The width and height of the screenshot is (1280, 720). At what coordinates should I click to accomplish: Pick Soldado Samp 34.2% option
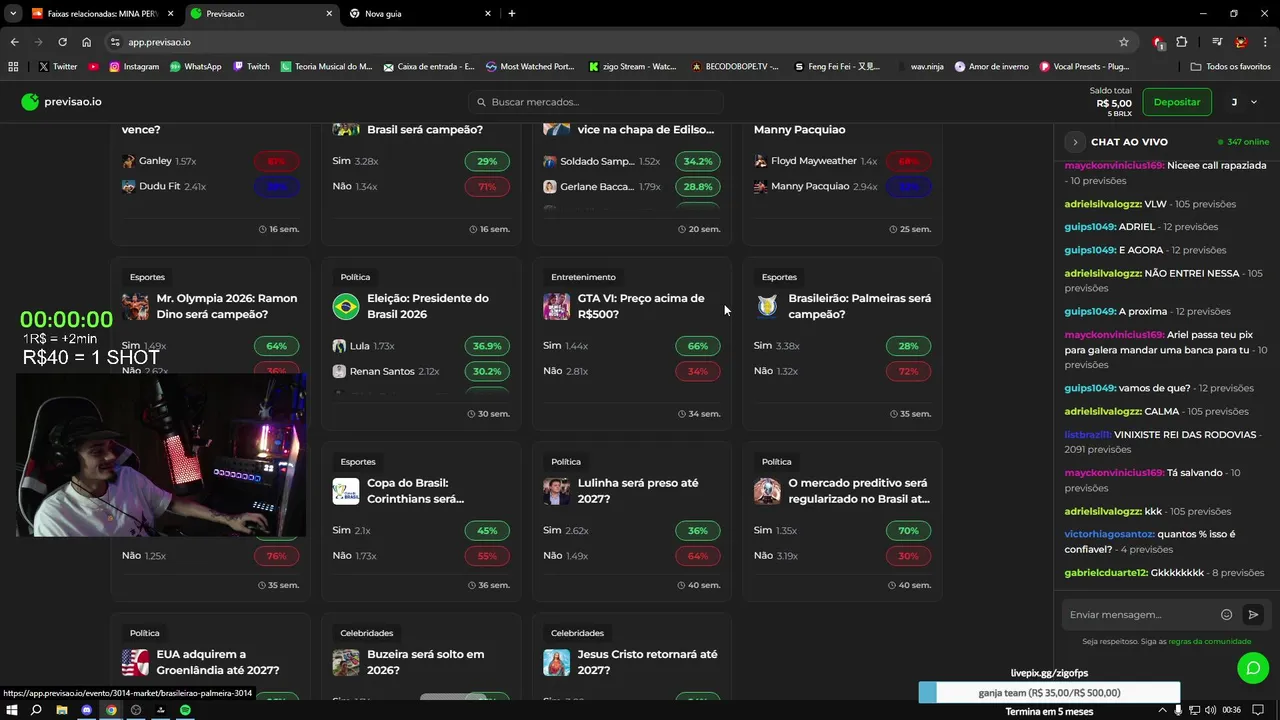[x=698, y=161]
